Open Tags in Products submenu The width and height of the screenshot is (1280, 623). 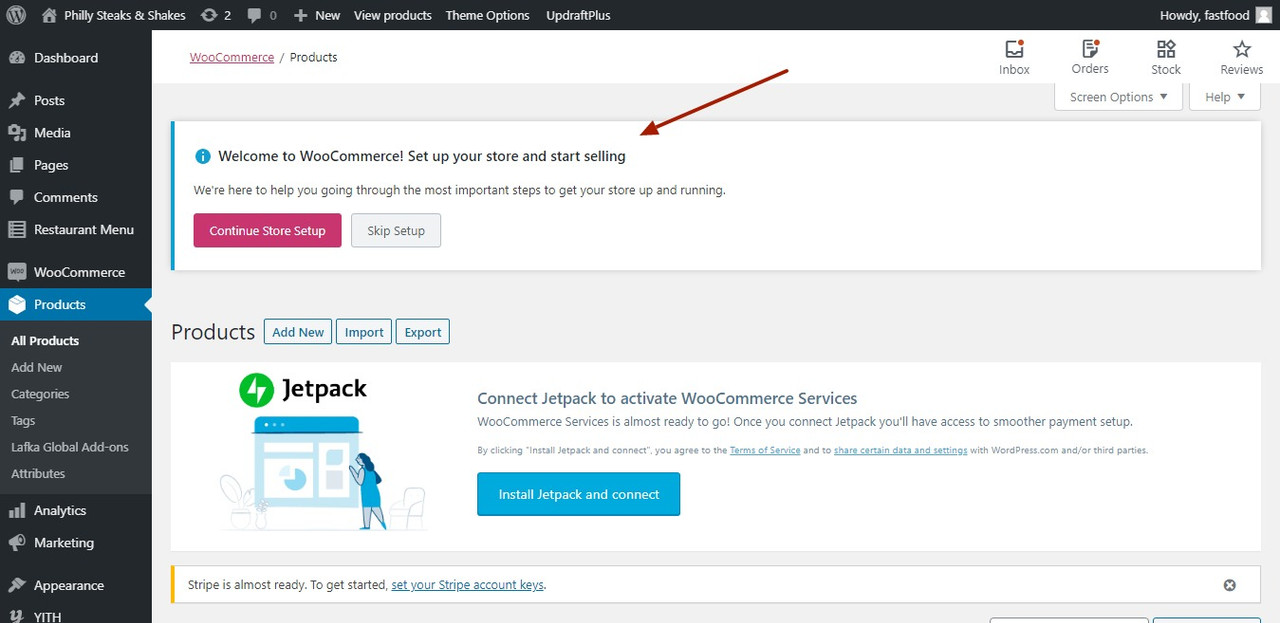[23, 421]
